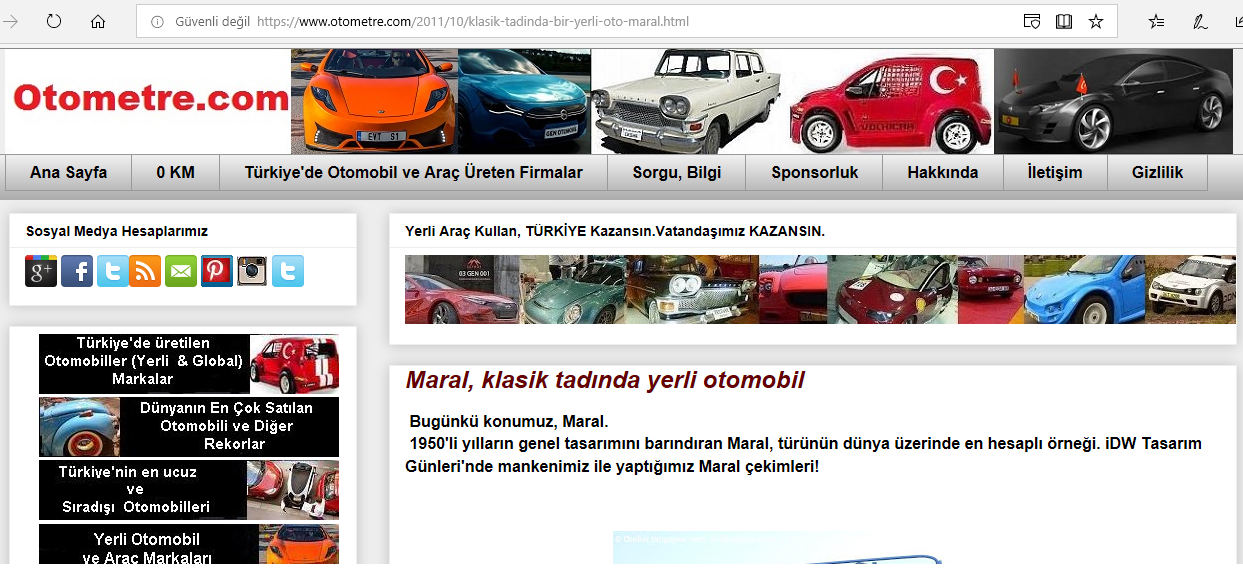This screenshot has width=1243, height=578.
Task: Click the teal classic car thumbnail in strip
Action: (573, 290)
